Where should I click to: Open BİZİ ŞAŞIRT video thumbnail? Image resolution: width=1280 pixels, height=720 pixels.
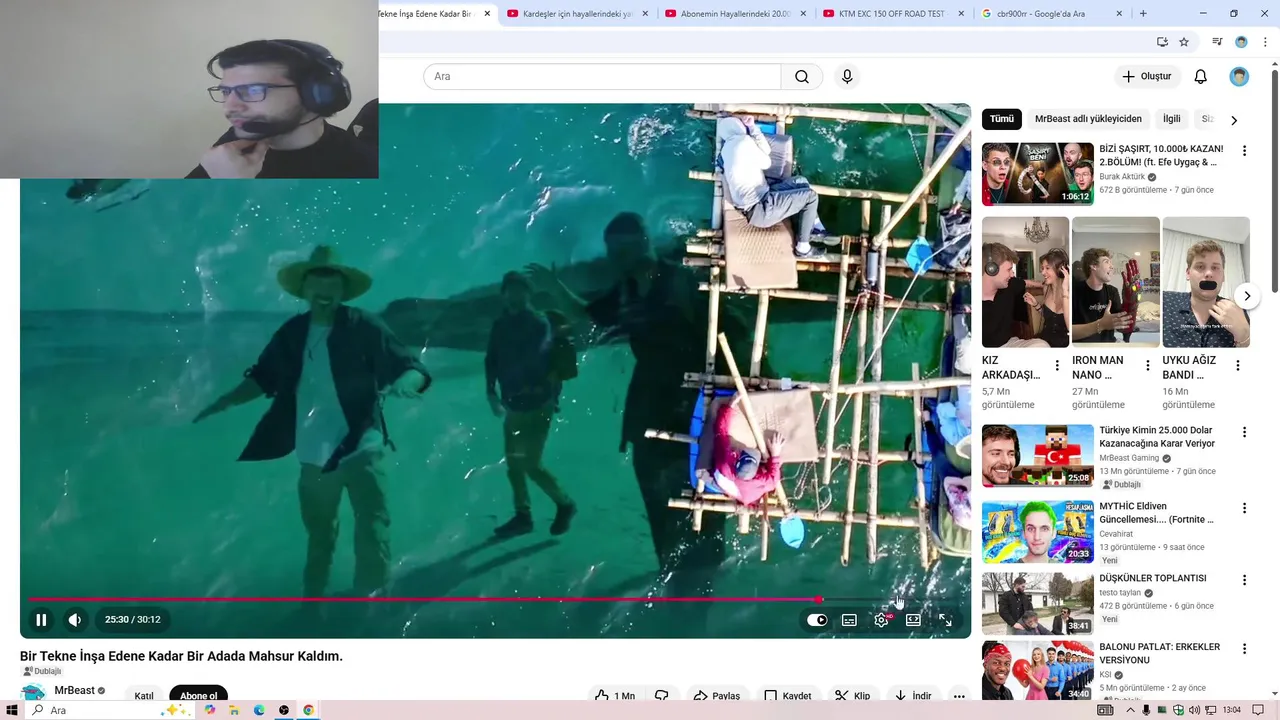pyautogui.click(x=1037, y=174)
